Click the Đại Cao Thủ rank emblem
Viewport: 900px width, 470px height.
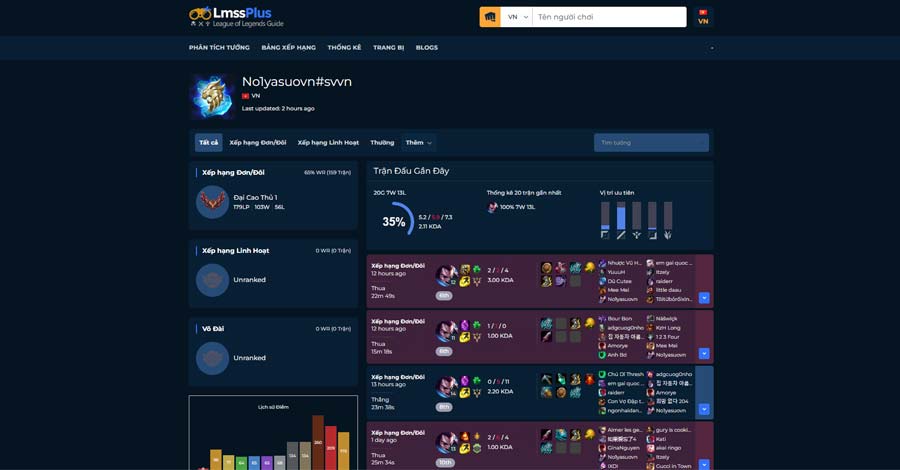pos(212,202)
